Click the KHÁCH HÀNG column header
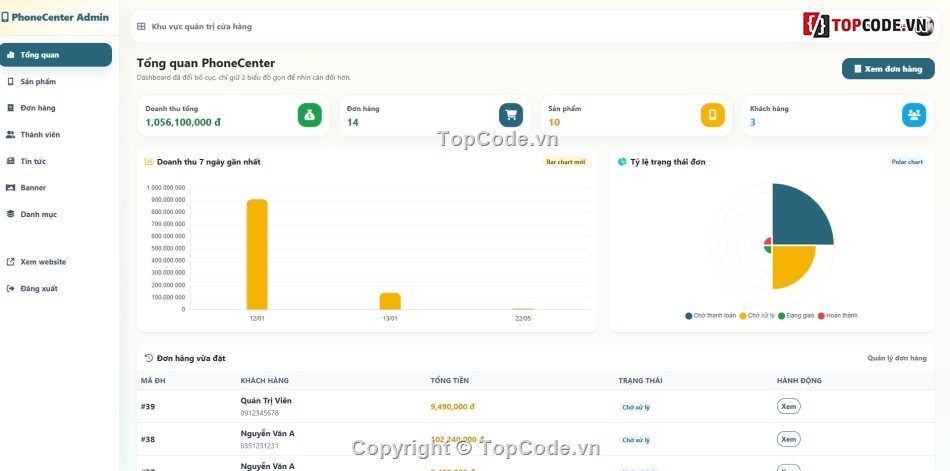 265,381
